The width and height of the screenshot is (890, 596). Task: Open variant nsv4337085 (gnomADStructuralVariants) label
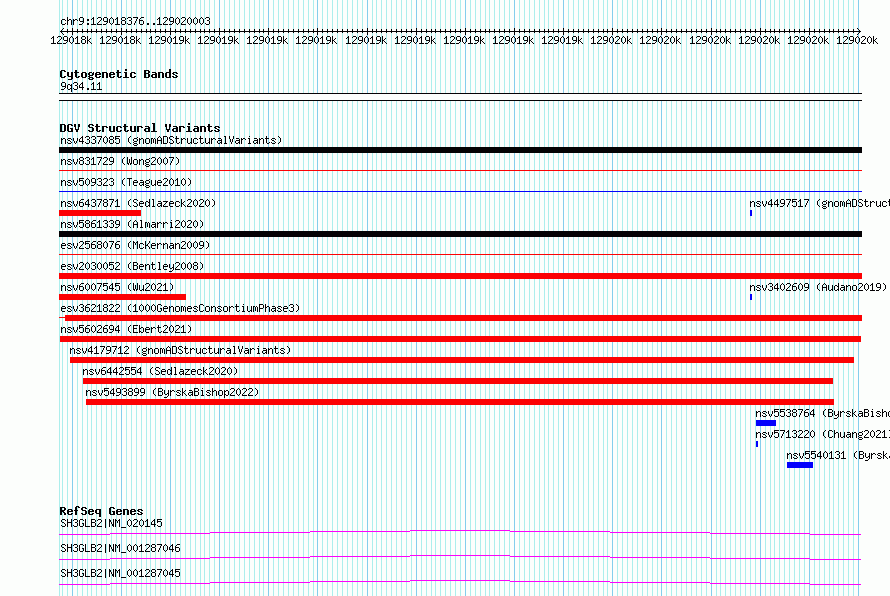(171, 140)
